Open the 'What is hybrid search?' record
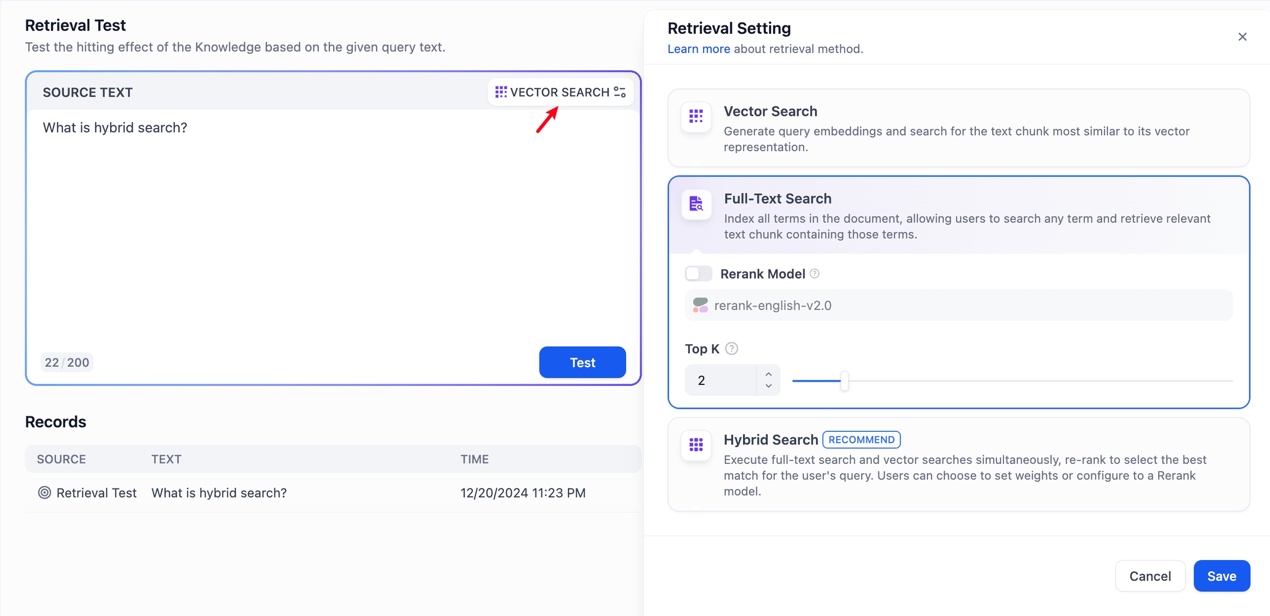 pos(219,493)
